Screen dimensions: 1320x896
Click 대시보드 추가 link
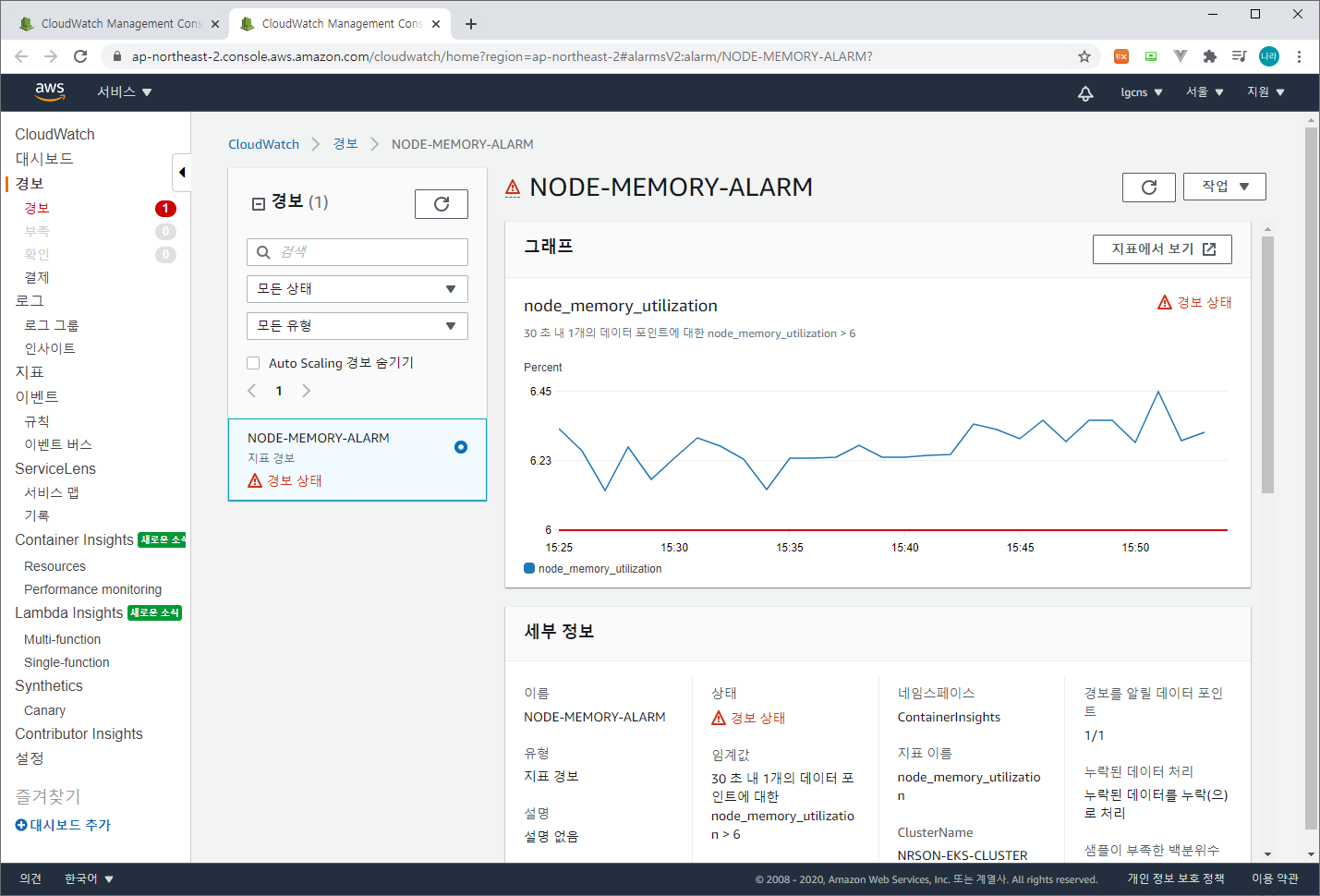pyautogui.click(x=70, y=825)
